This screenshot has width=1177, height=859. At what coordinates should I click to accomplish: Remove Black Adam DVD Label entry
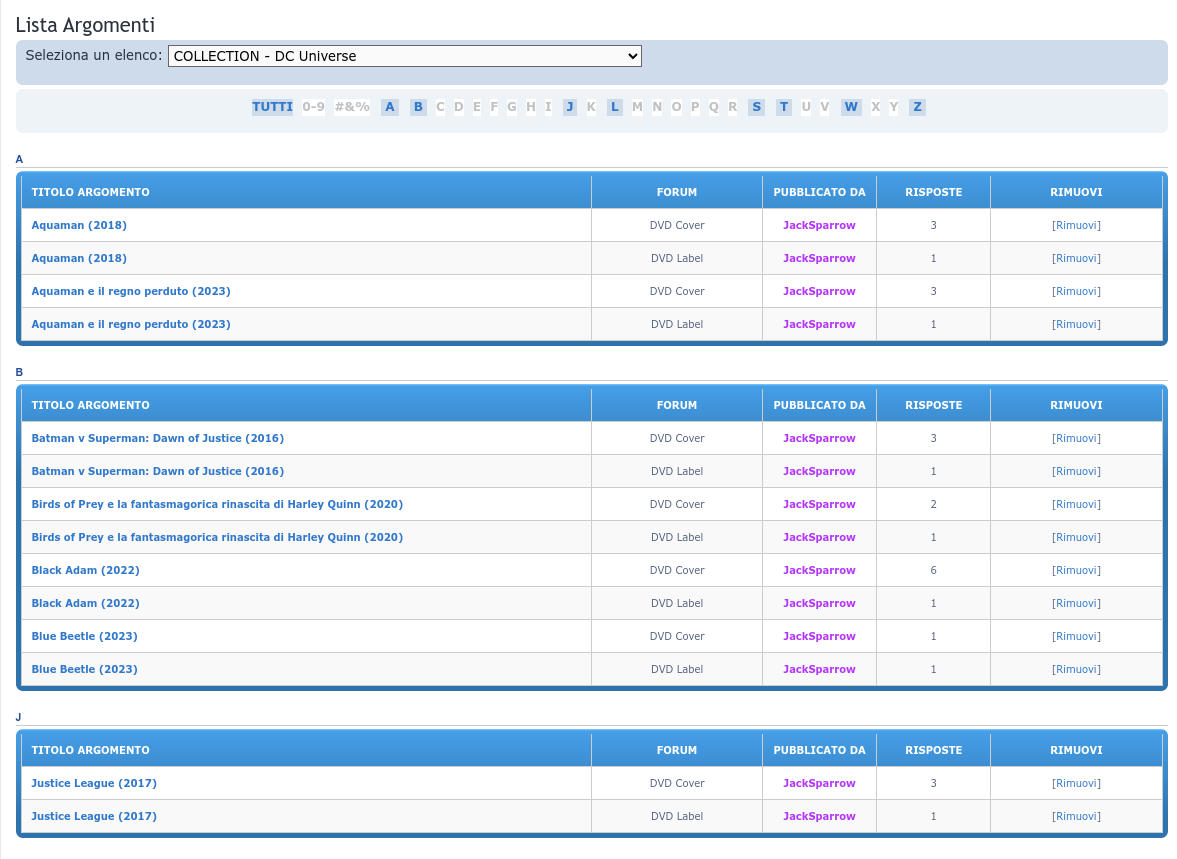1076,603
